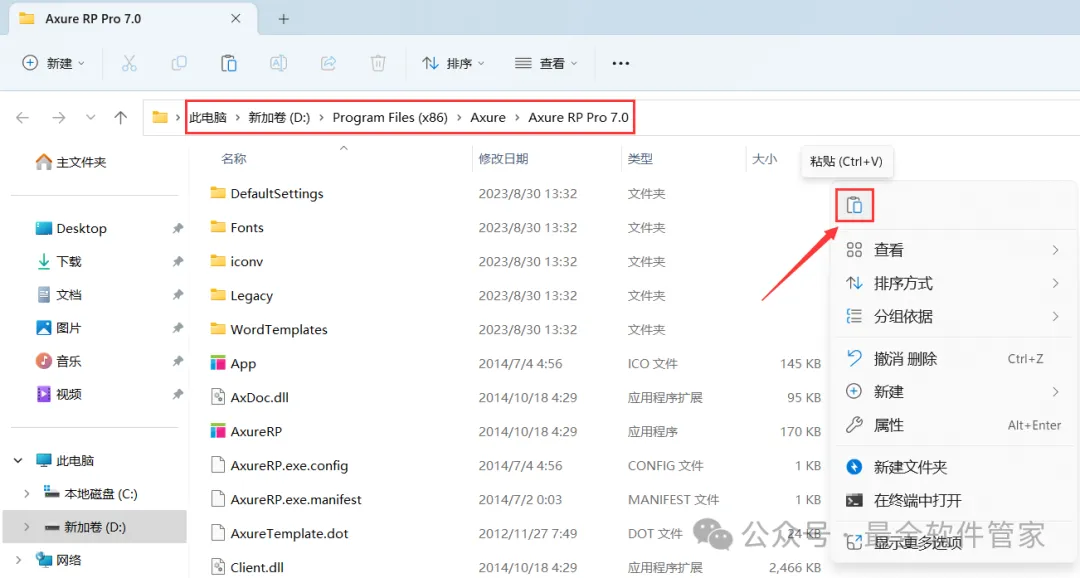Open the 新建 dropdown in toolbar
This screenshot has width=1080, height=578.
54,63
